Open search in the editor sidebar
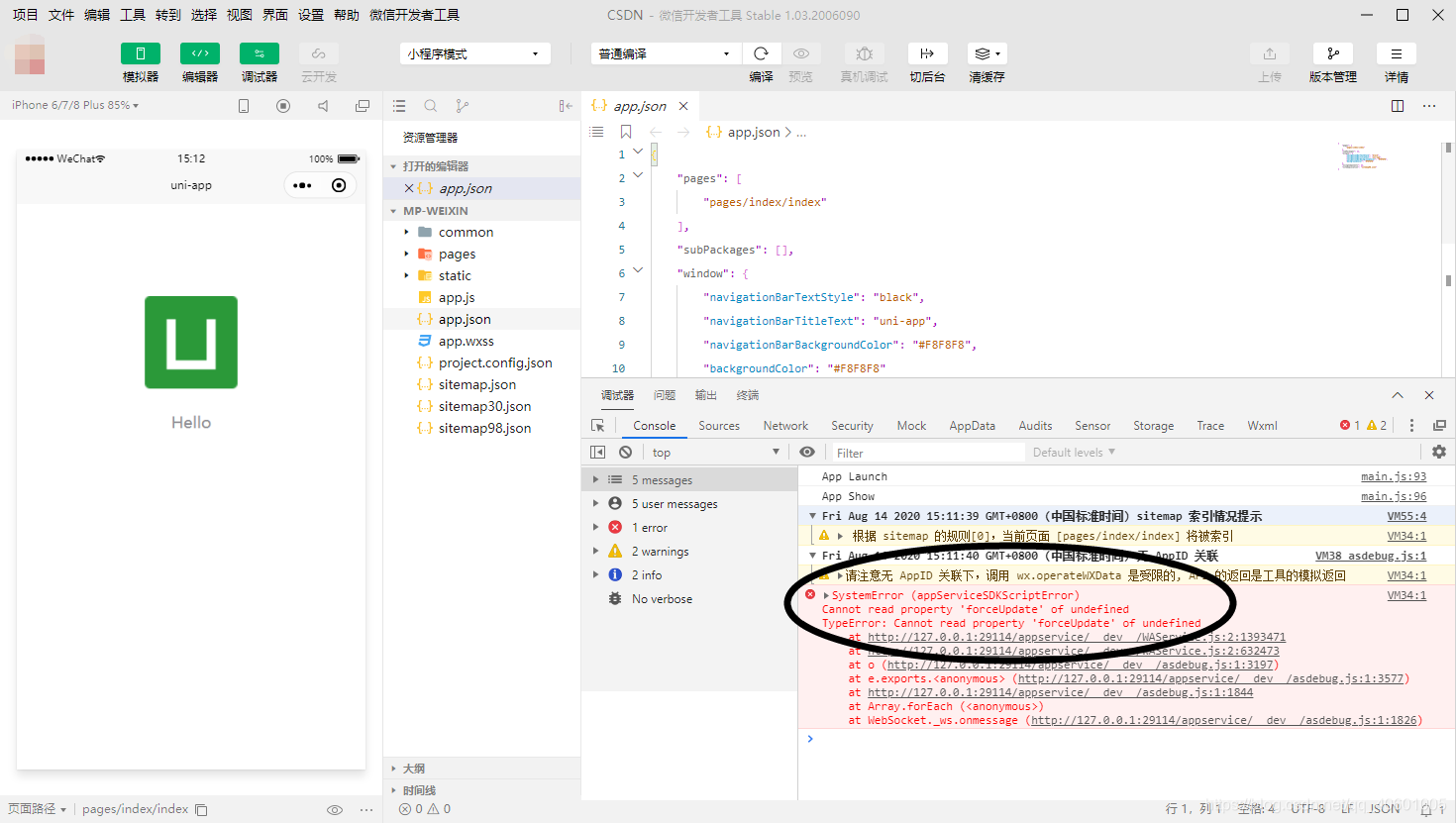Screen dimensions: 1456x823 click(x=431, y=106)
